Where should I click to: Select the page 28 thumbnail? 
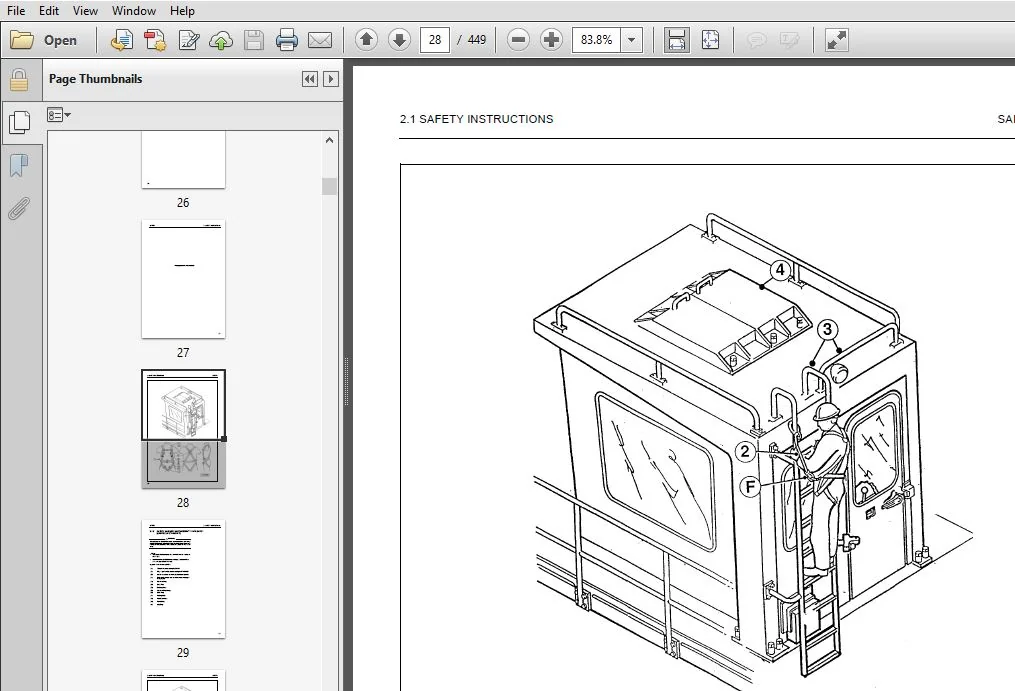tap(183, 429)
